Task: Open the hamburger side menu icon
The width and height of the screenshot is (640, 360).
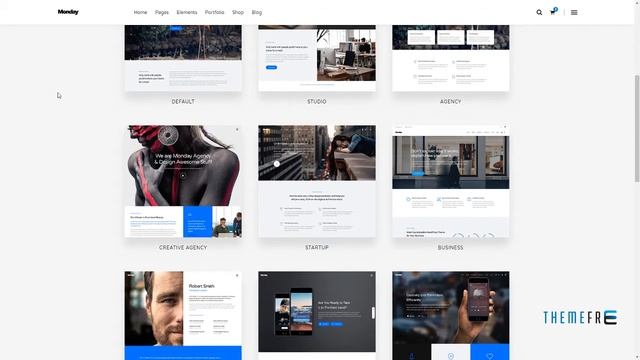Action: pyautogui.click(x=574, y=12)
